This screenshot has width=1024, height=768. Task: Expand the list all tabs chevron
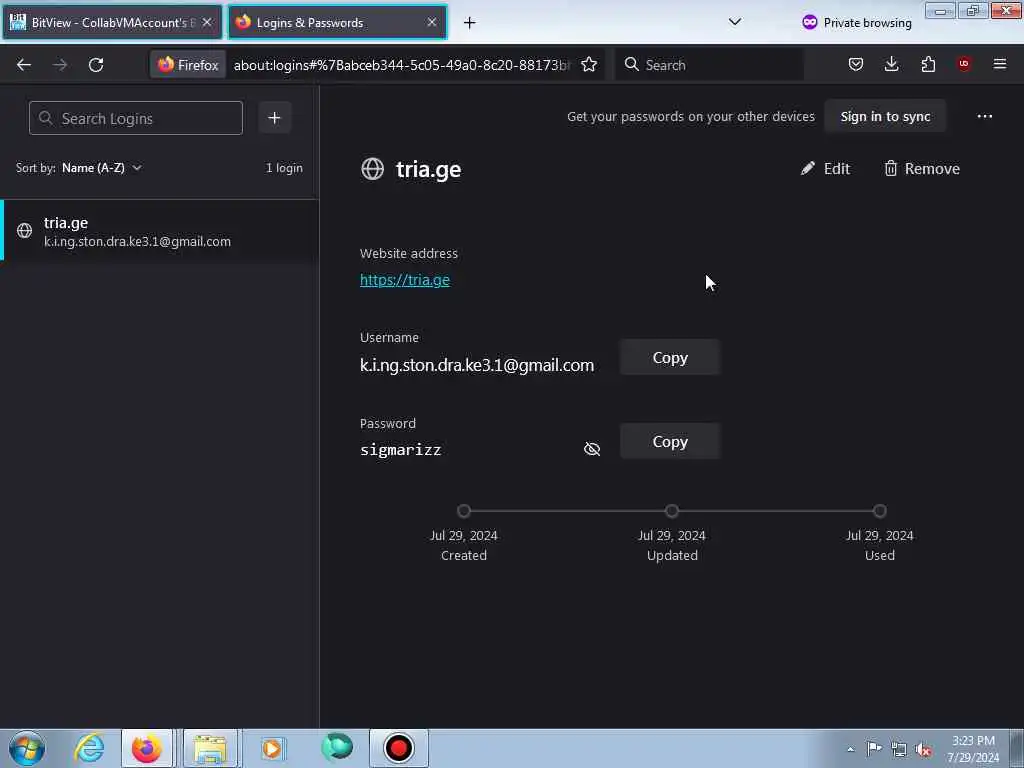(735, 22)
